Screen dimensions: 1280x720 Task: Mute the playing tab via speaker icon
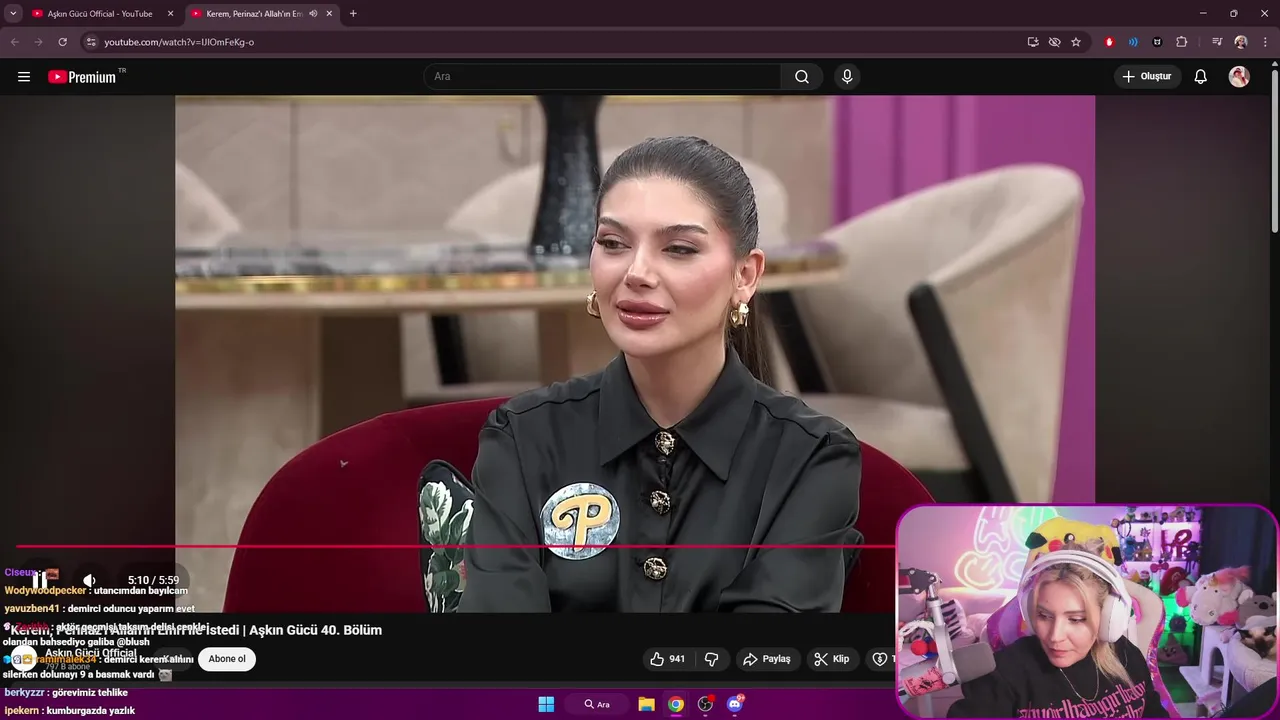(x=313, y=14)
